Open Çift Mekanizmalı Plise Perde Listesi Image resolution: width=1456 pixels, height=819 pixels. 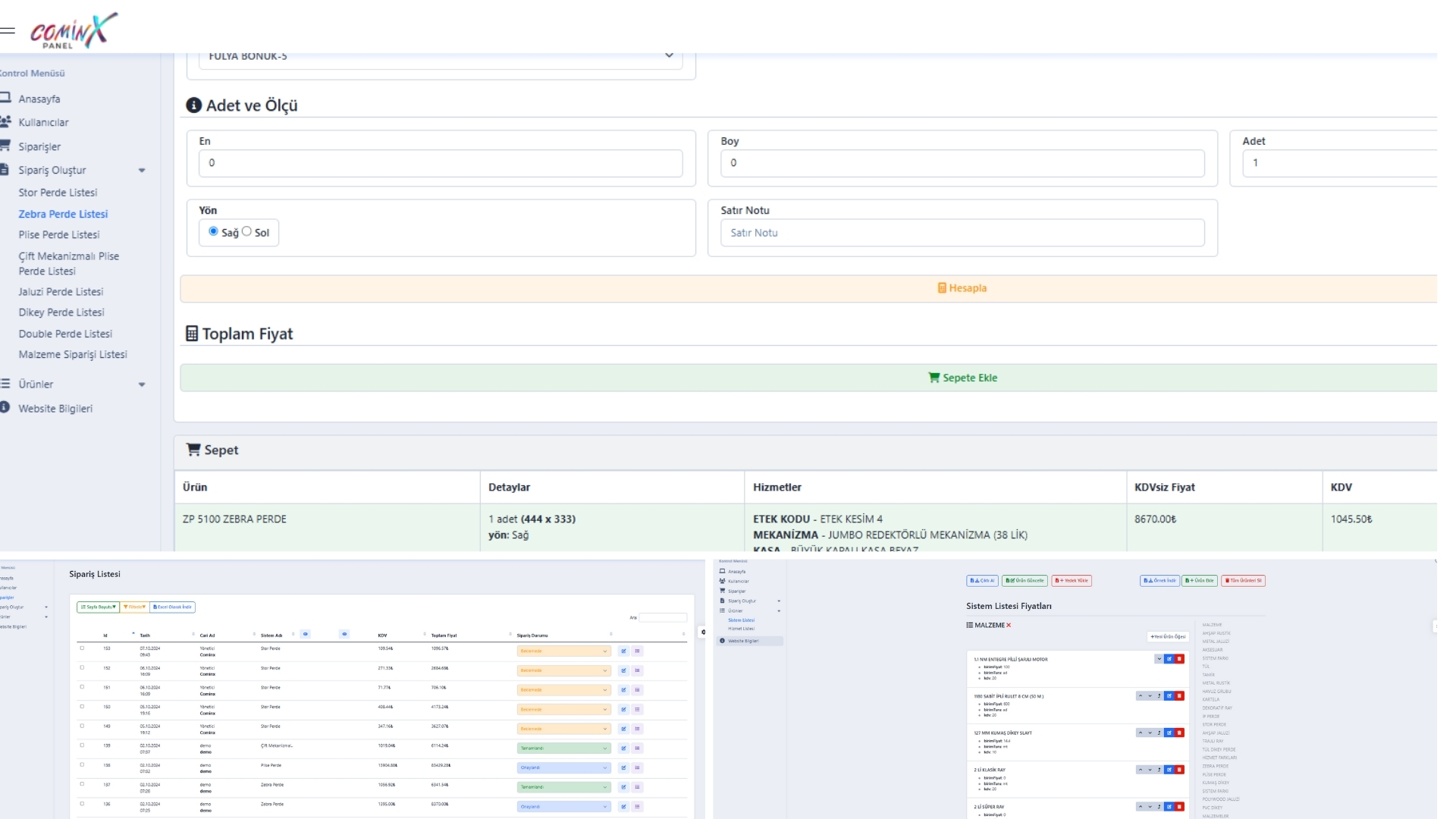coord(69,263)
